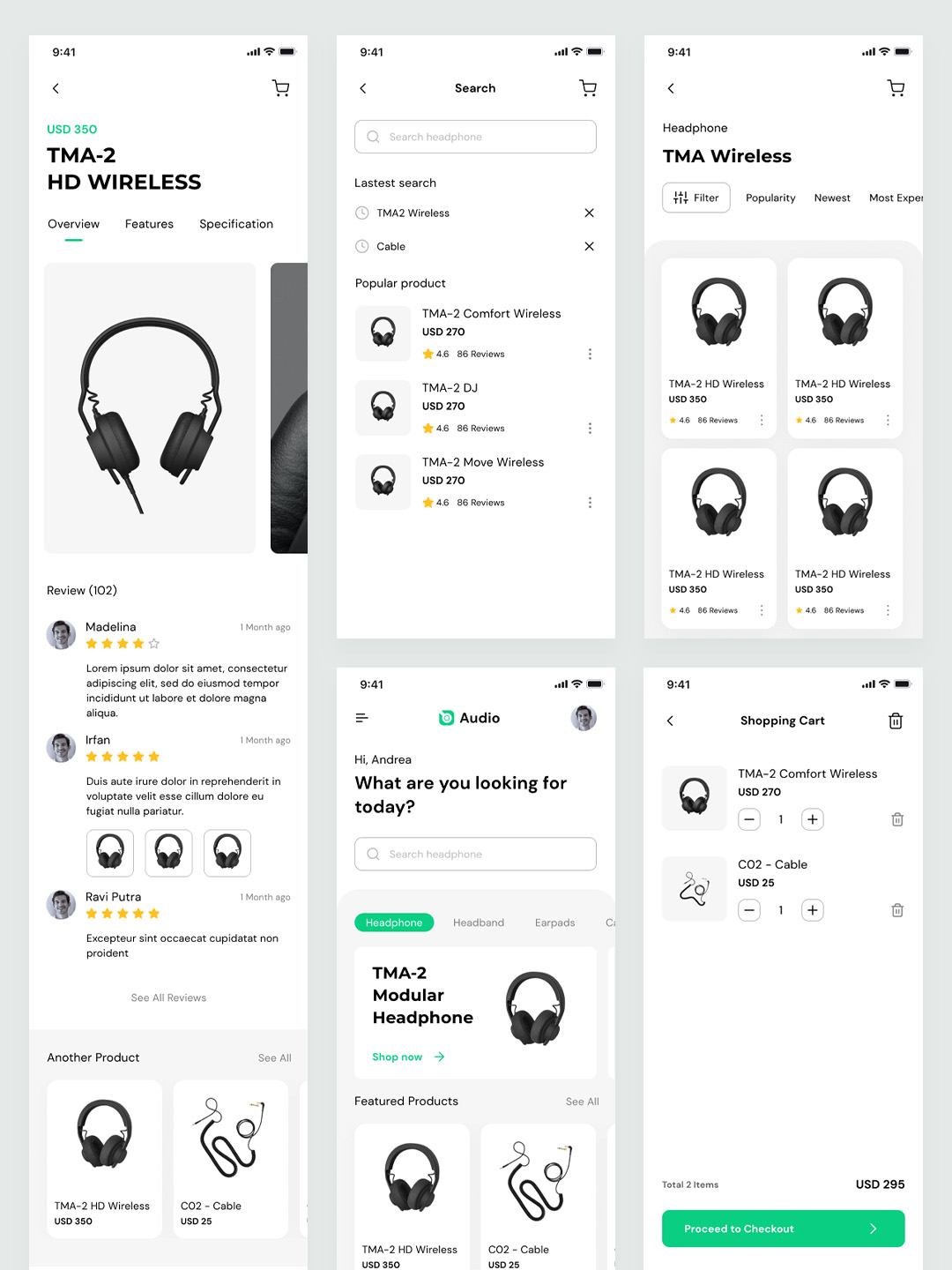The width and height of the screenshot is (952, 1270).
Task: Open the Filter options on TMA Wireless
Action: click(696, 198)
